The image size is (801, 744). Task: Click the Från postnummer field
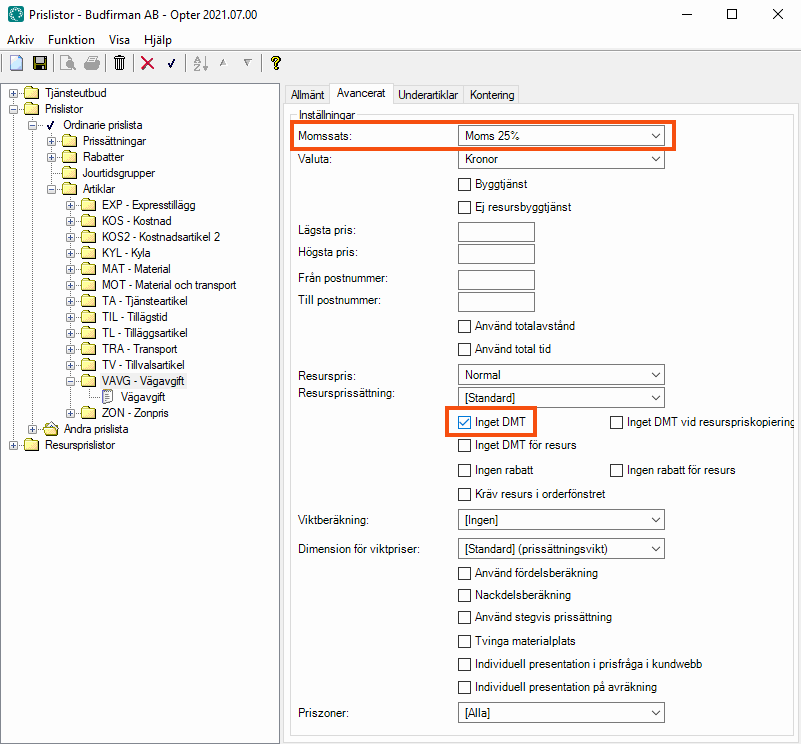(x=497, y=280)
